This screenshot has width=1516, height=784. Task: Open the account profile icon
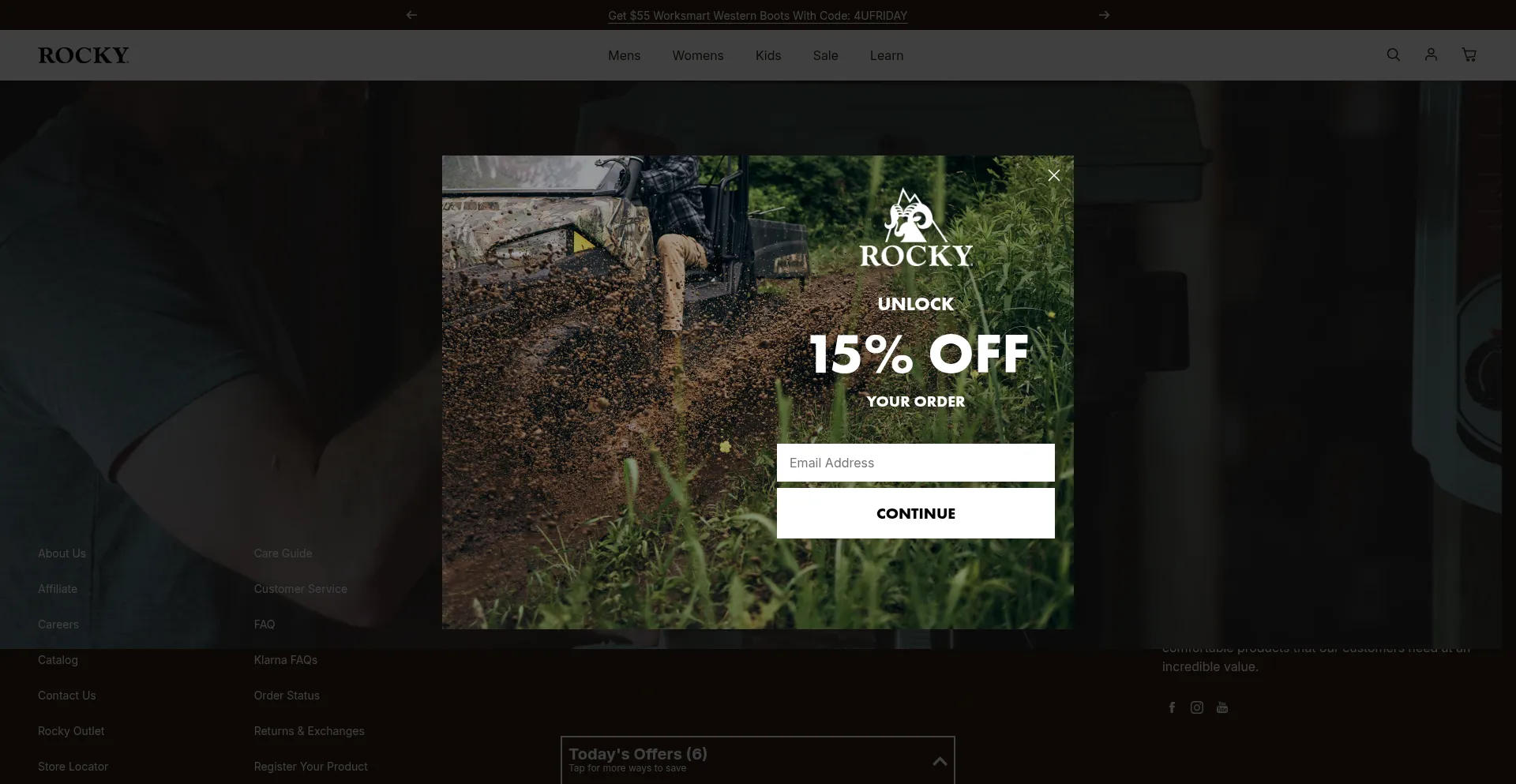[1431, 54]
